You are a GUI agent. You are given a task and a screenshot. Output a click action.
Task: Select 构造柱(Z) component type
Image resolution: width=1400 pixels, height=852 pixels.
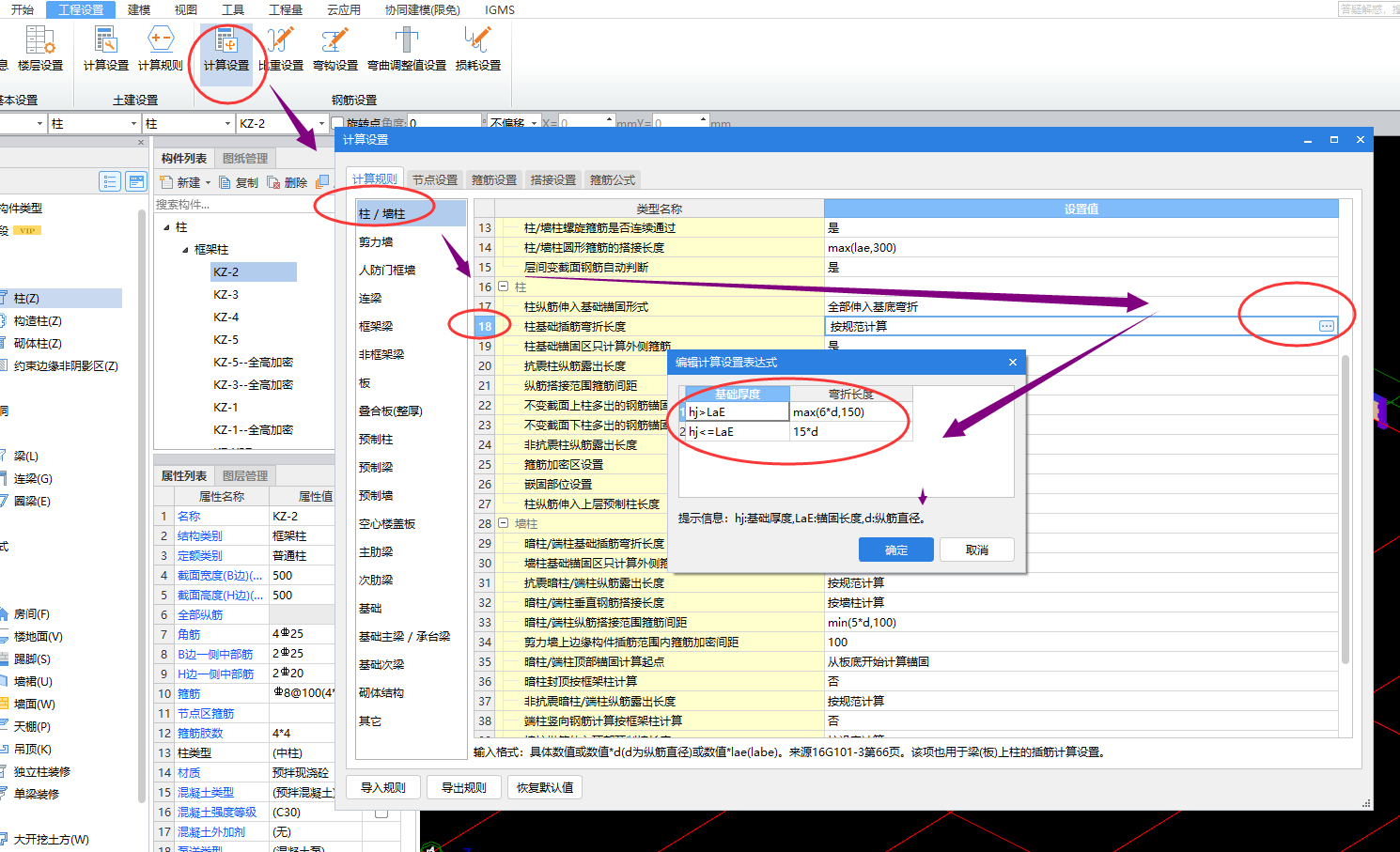tap(38, 320)
